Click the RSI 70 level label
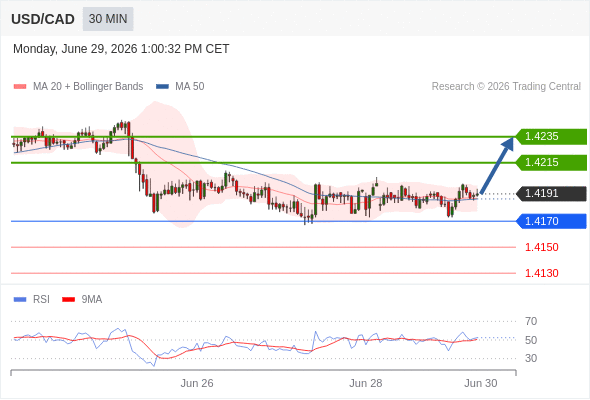Screen dimensions: 590x400 531,321
